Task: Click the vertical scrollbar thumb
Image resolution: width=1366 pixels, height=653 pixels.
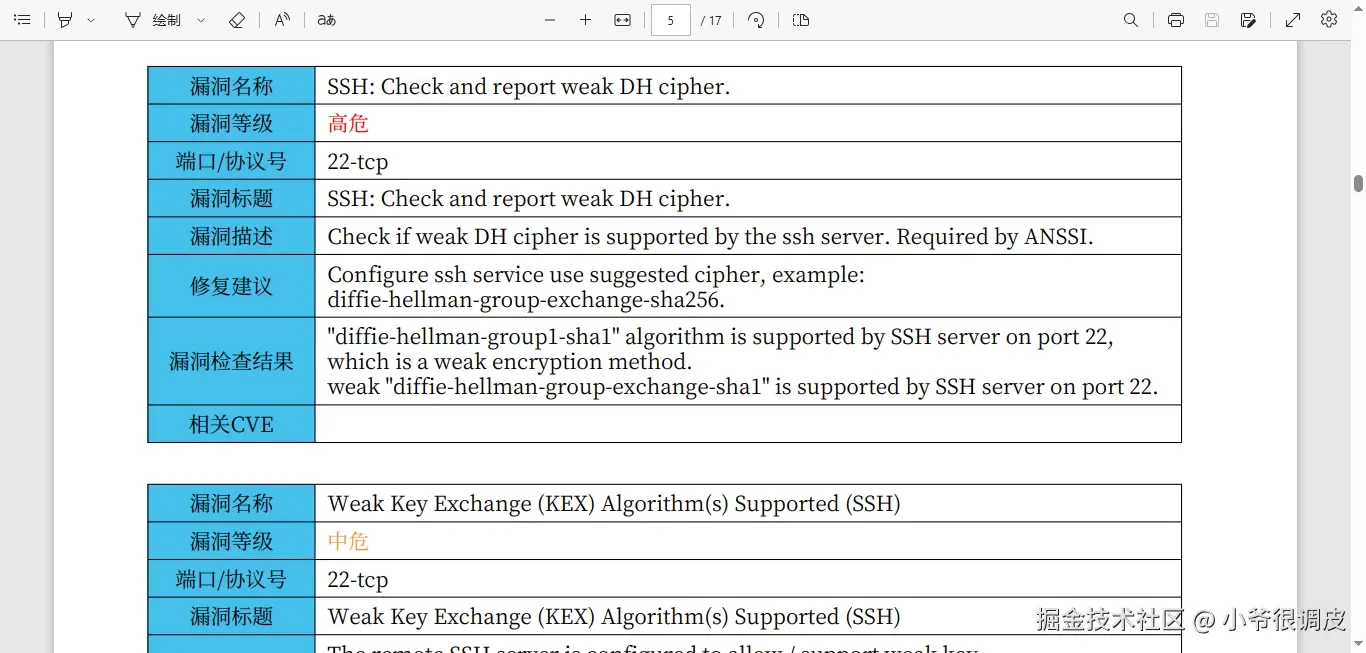Action: (1358, 183)
